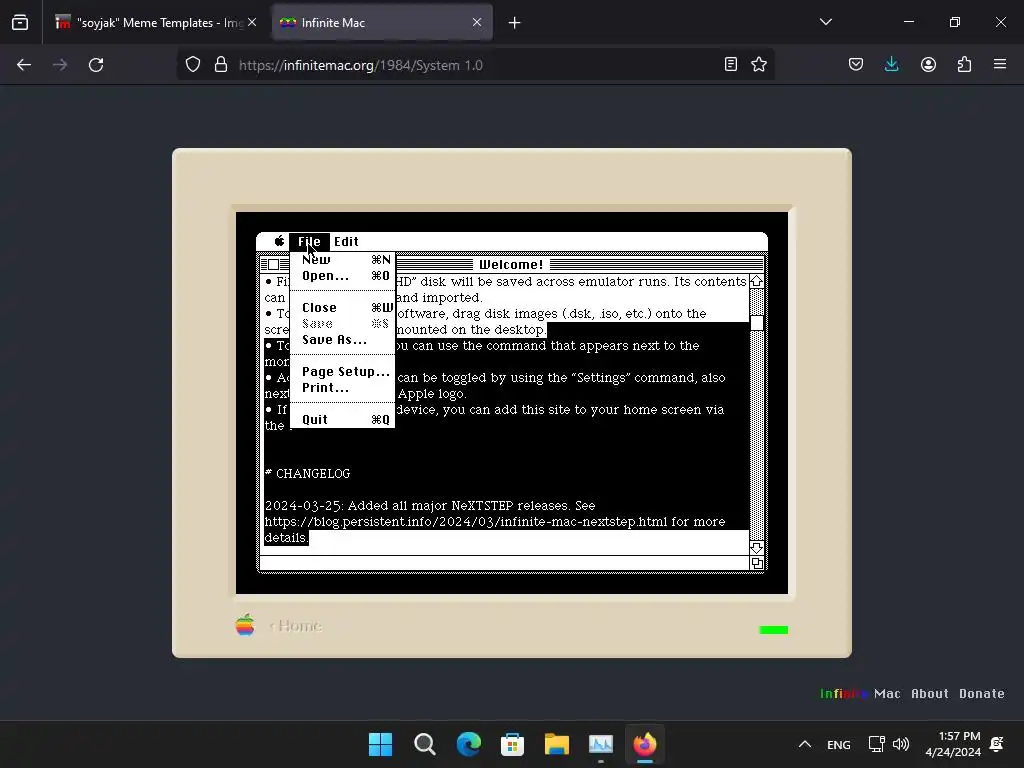Viewport: 1024px width, 768px height.
Task: Open the Firefox downloads panel
Action: click(x=891, y=65)
